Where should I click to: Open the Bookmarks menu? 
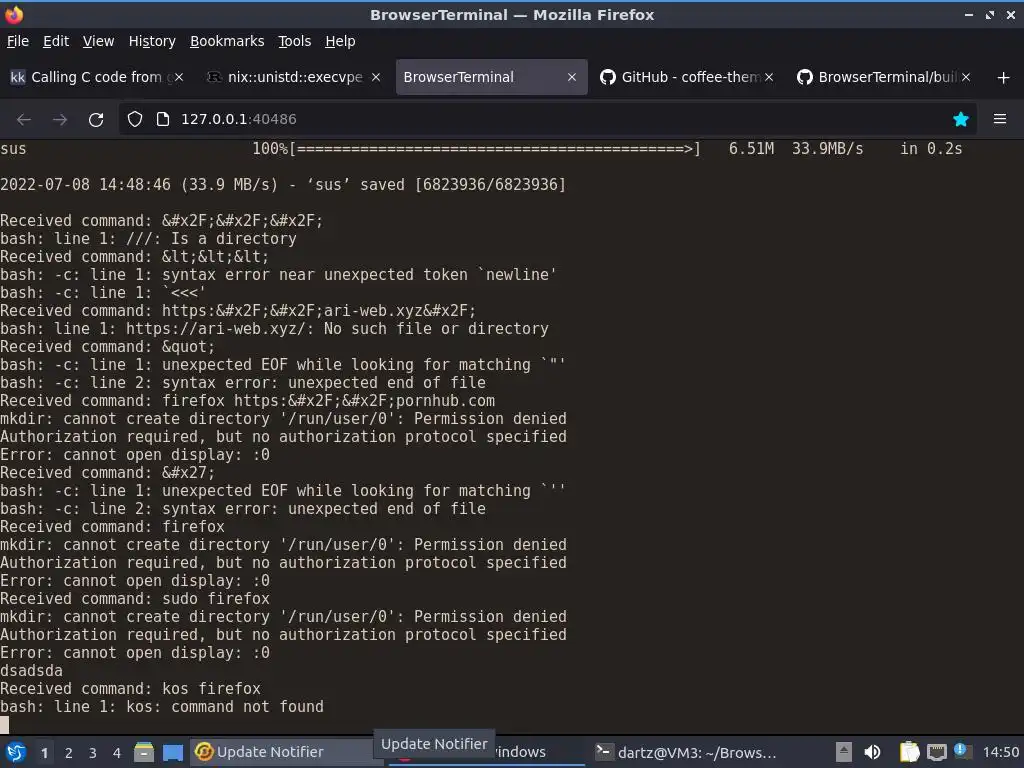227,41
